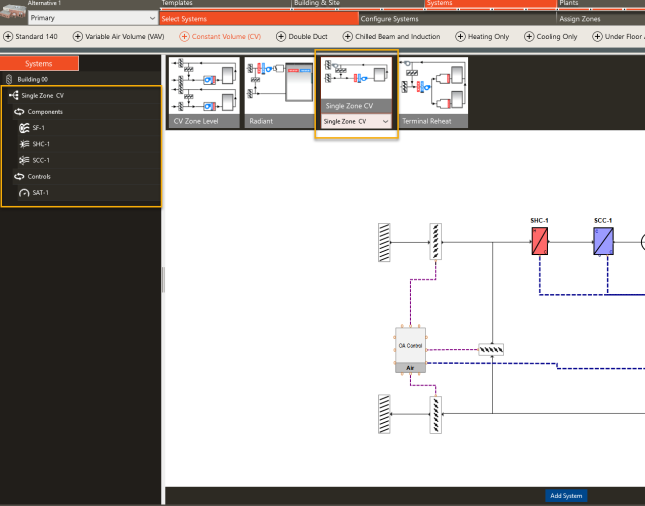The width and height of the screenshot is (645, 506).
Task: Click the outdoor air intake louver at top
Action: pyautogui.click(x=384, y=242)
